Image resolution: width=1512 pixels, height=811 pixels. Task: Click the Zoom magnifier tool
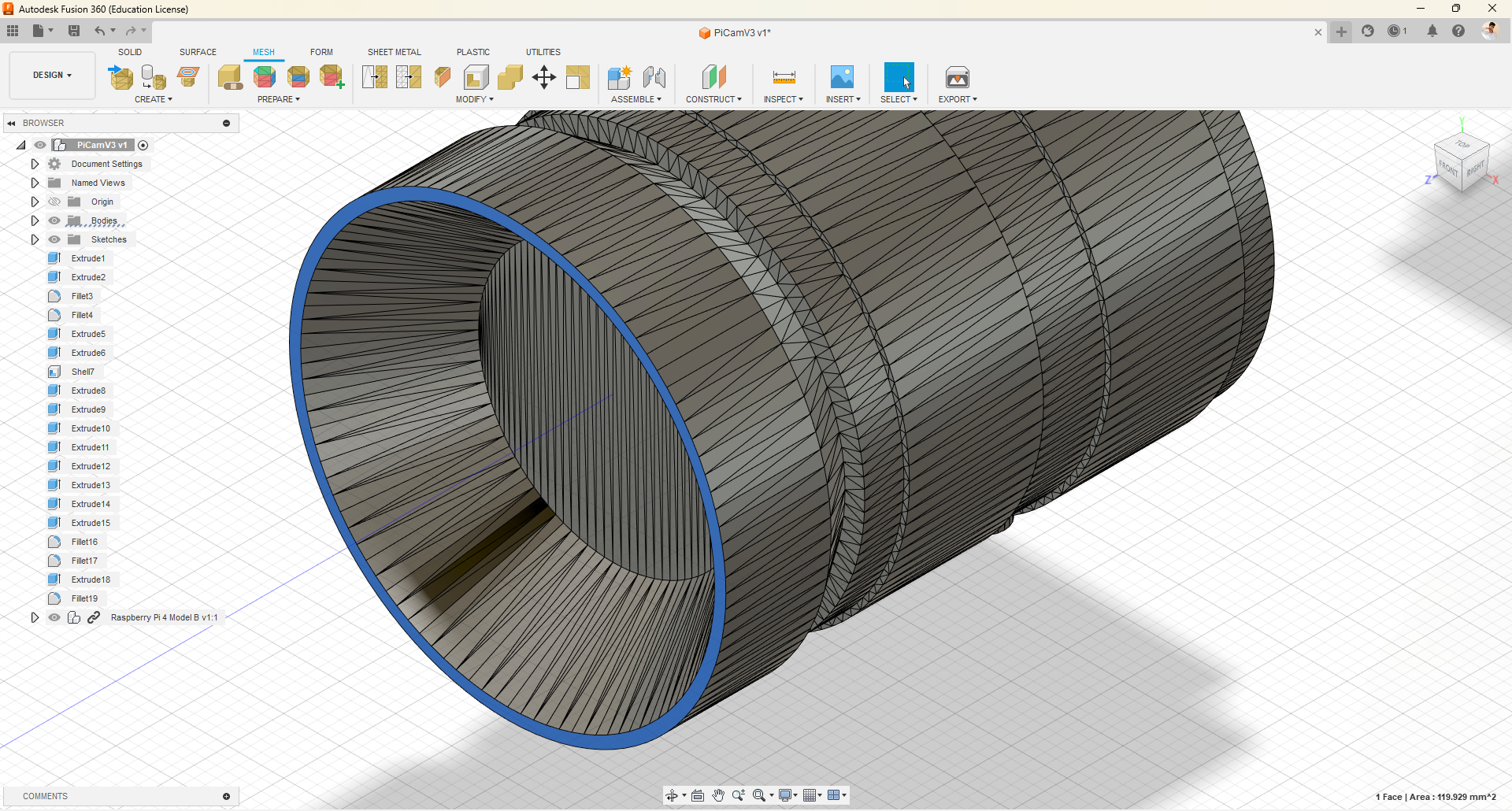tap(739, 795)
